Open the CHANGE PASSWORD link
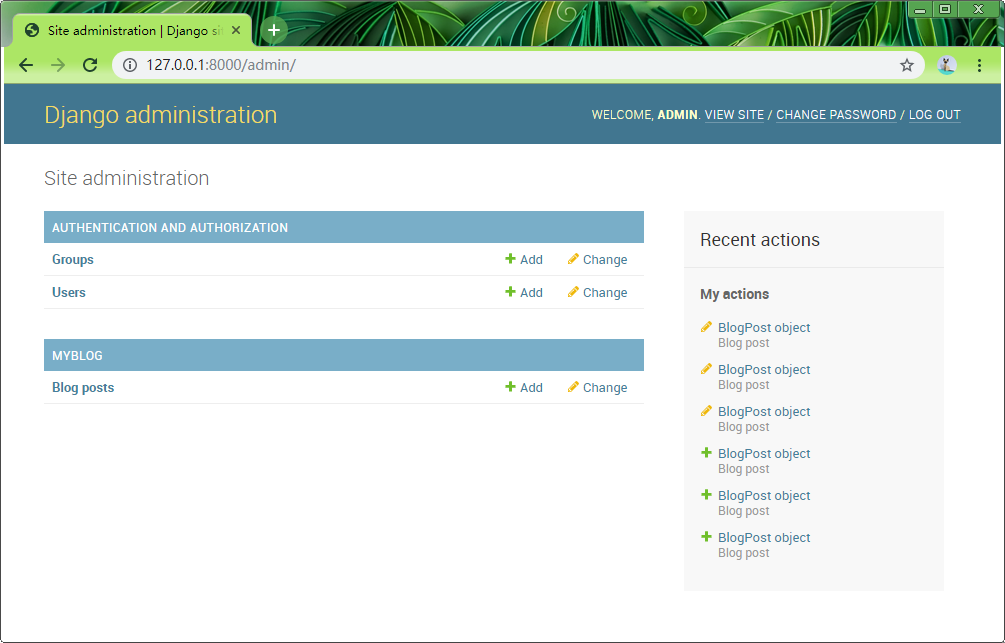 (836, 115)
